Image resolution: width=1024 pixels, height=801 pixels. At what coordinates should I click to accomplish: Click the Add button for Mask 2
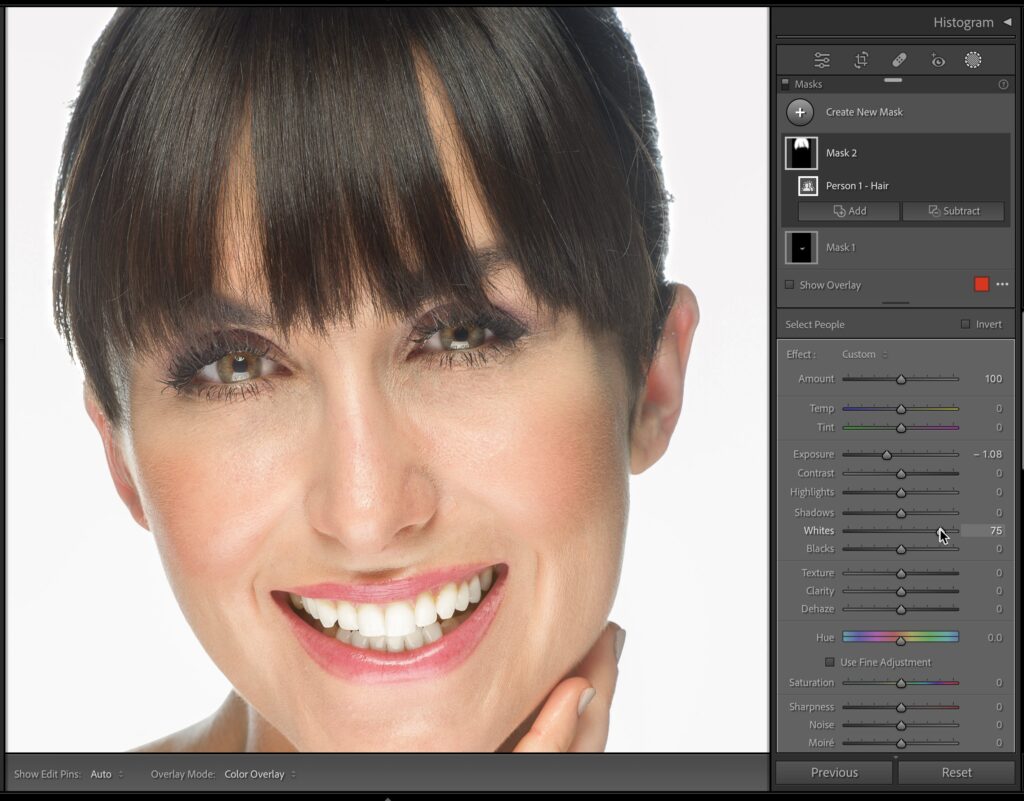pyautogui.click(x=849, y=211)
